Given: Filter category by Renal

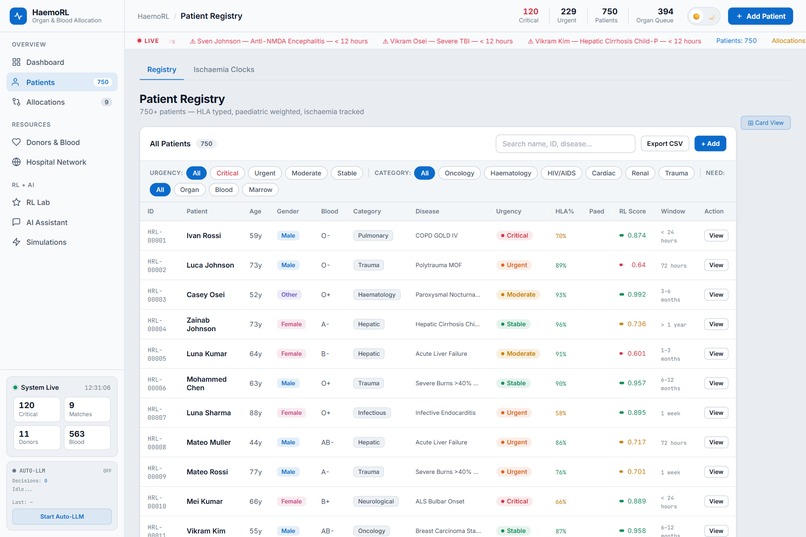Looking at the screenshot, I should (x=640, y=173).
